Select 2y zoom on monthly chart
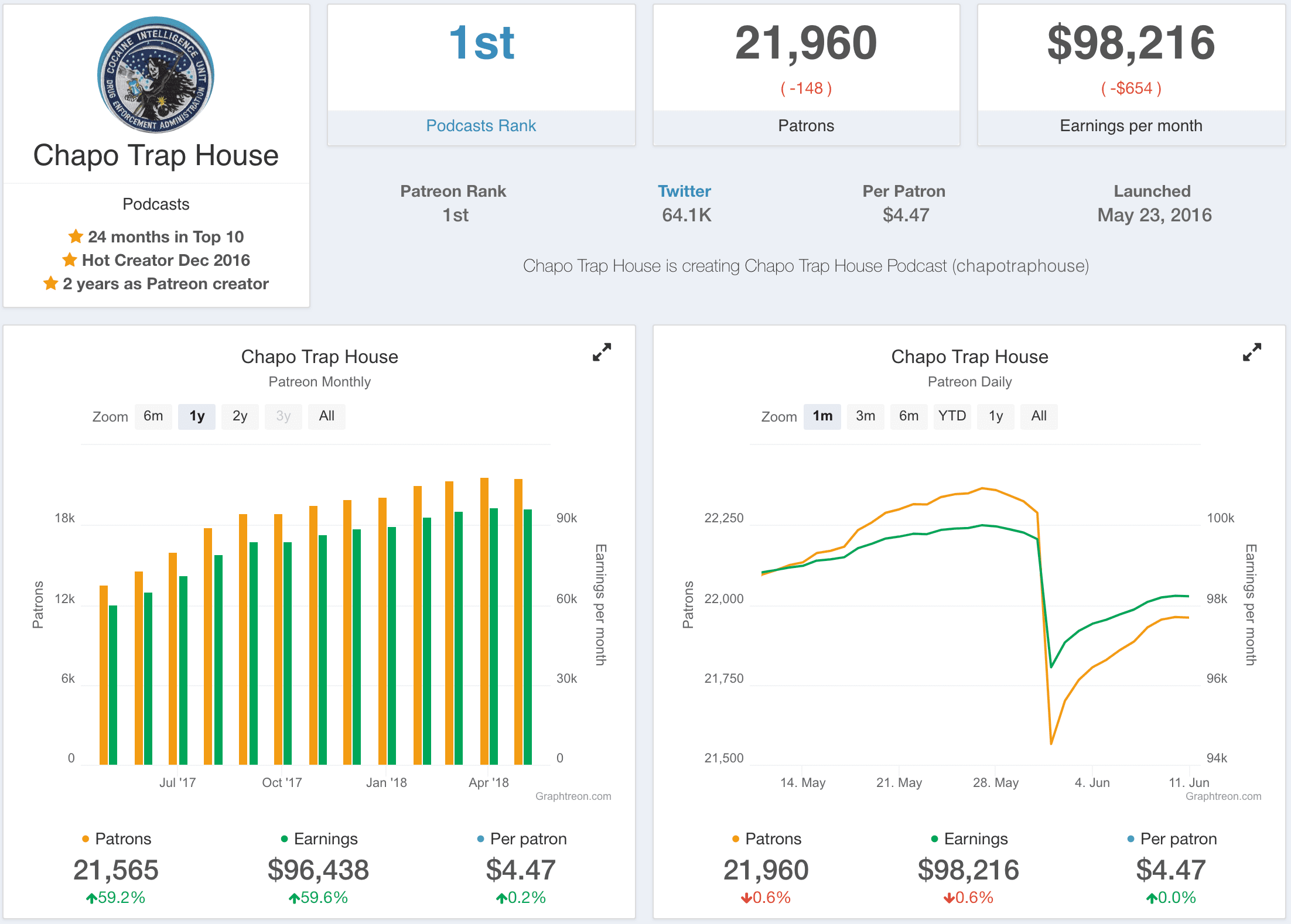Viewport: 1291px width, 924px height. click(x=240, y=416)
